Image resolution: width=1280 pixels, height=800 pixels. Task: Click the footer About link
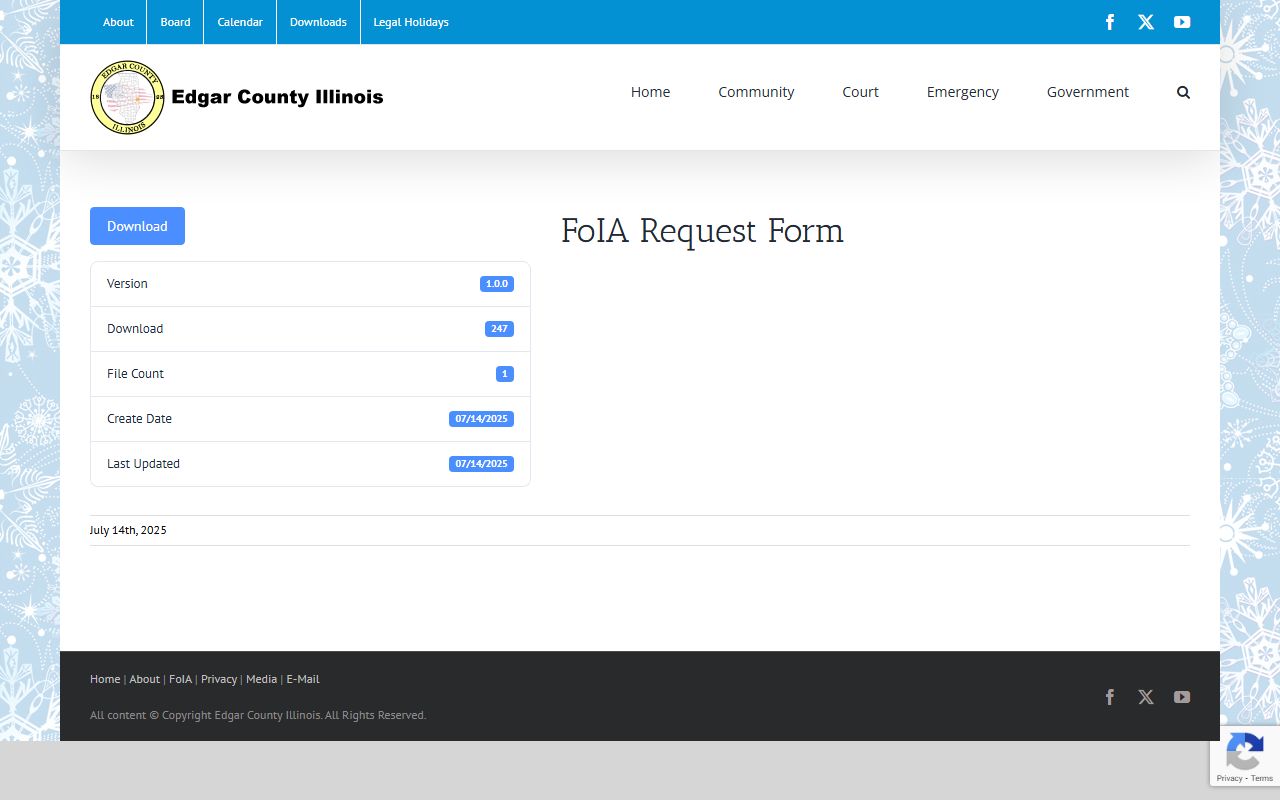(x=144, y=679)
